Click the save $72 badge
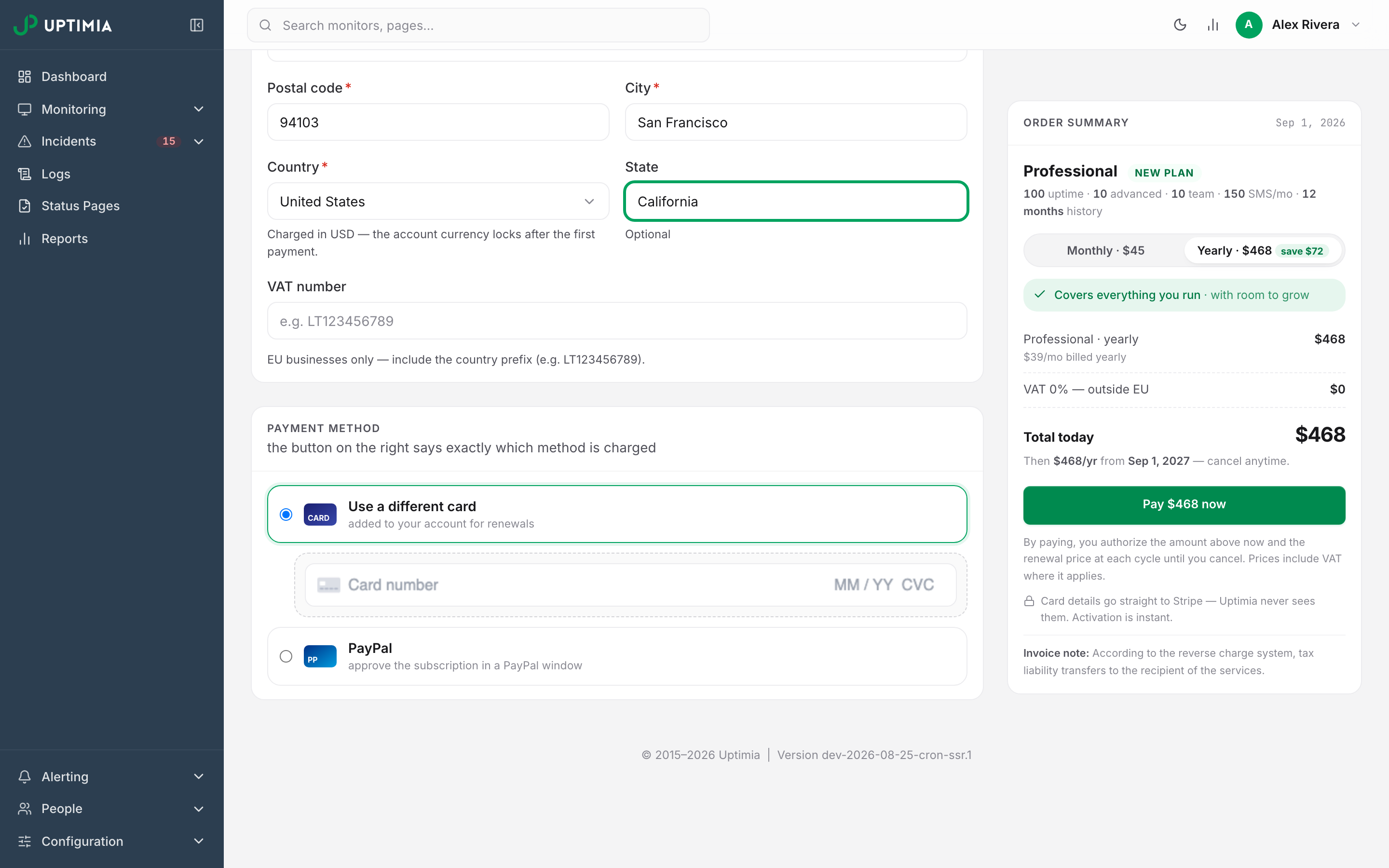The width and height of the screenshot is (1389, 868). coord(1302,251)
